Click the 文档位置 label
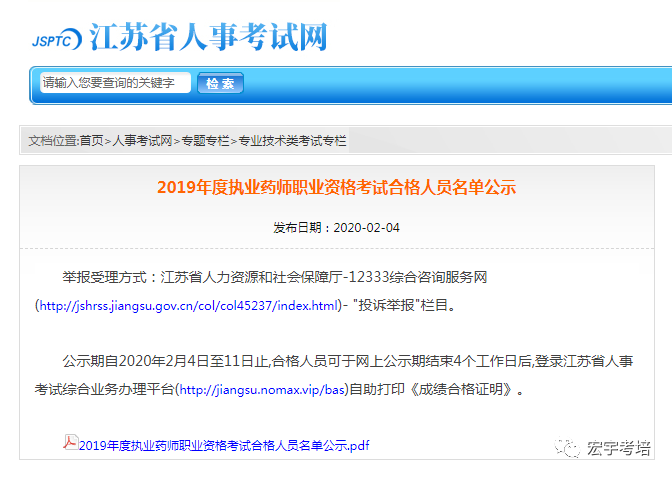The width and height of the screenshot is (672, 477). point(53,141)
